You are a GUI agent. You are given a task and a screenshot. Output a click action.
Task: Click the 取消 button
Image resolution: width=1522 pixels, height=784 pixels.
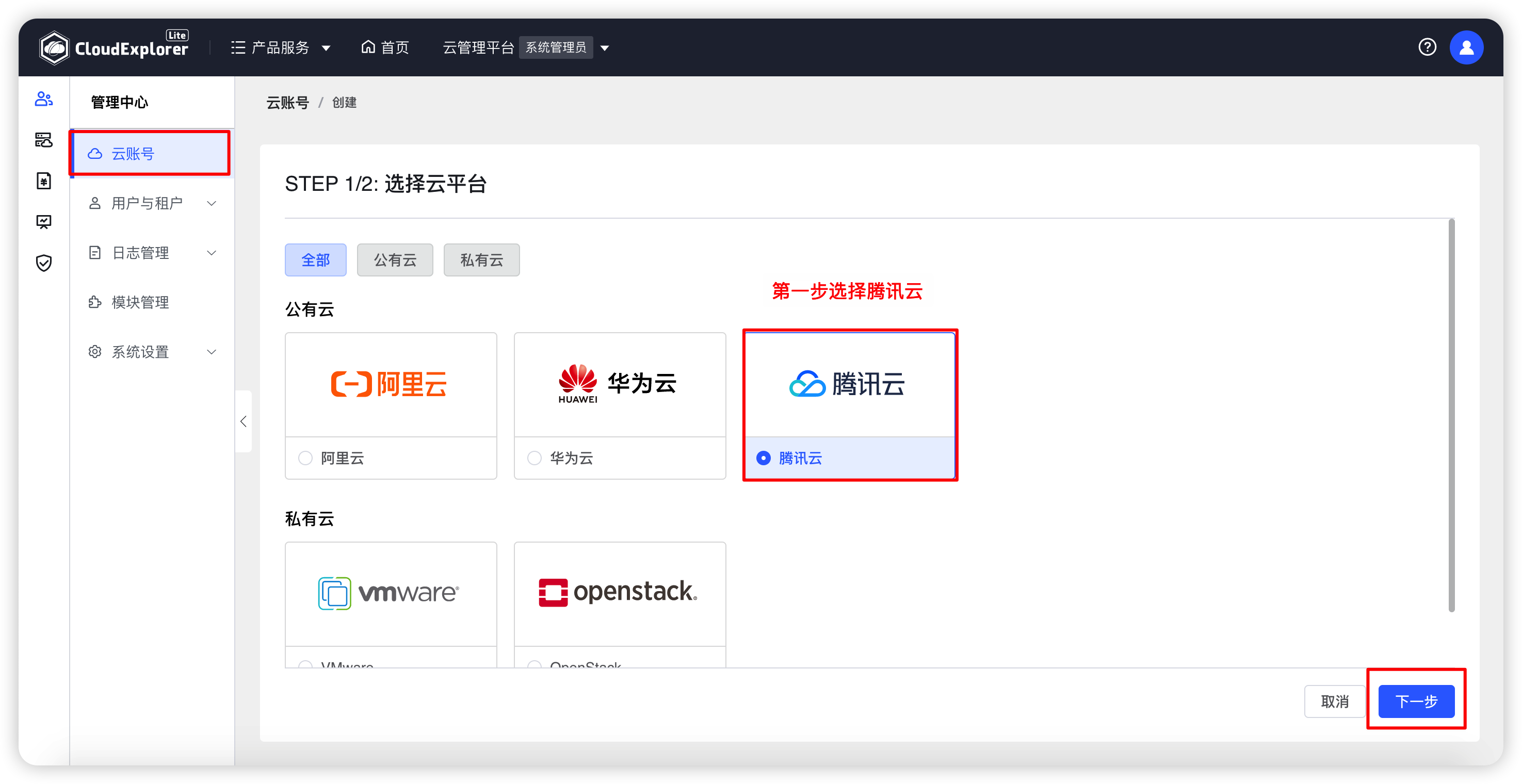1335,701
